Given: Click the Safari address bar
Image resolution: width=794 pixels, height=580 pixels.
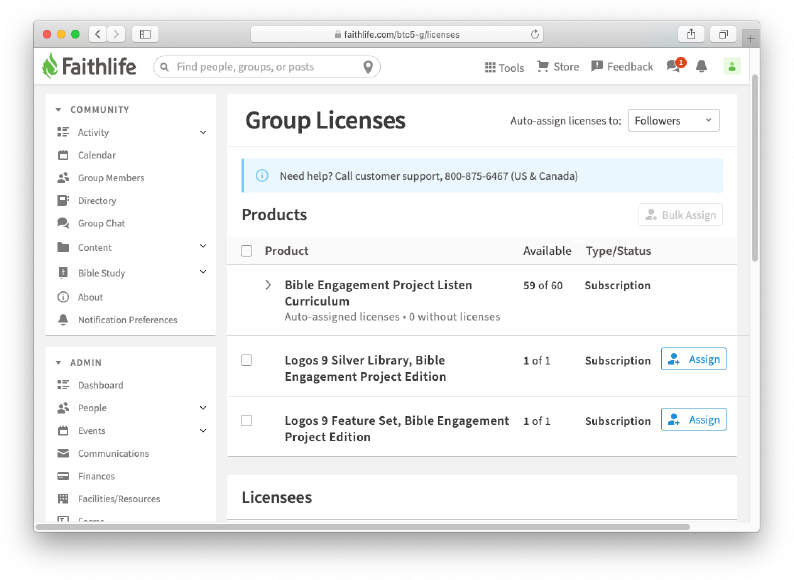Looking at the screenshot, I should (x=397, y=34).
